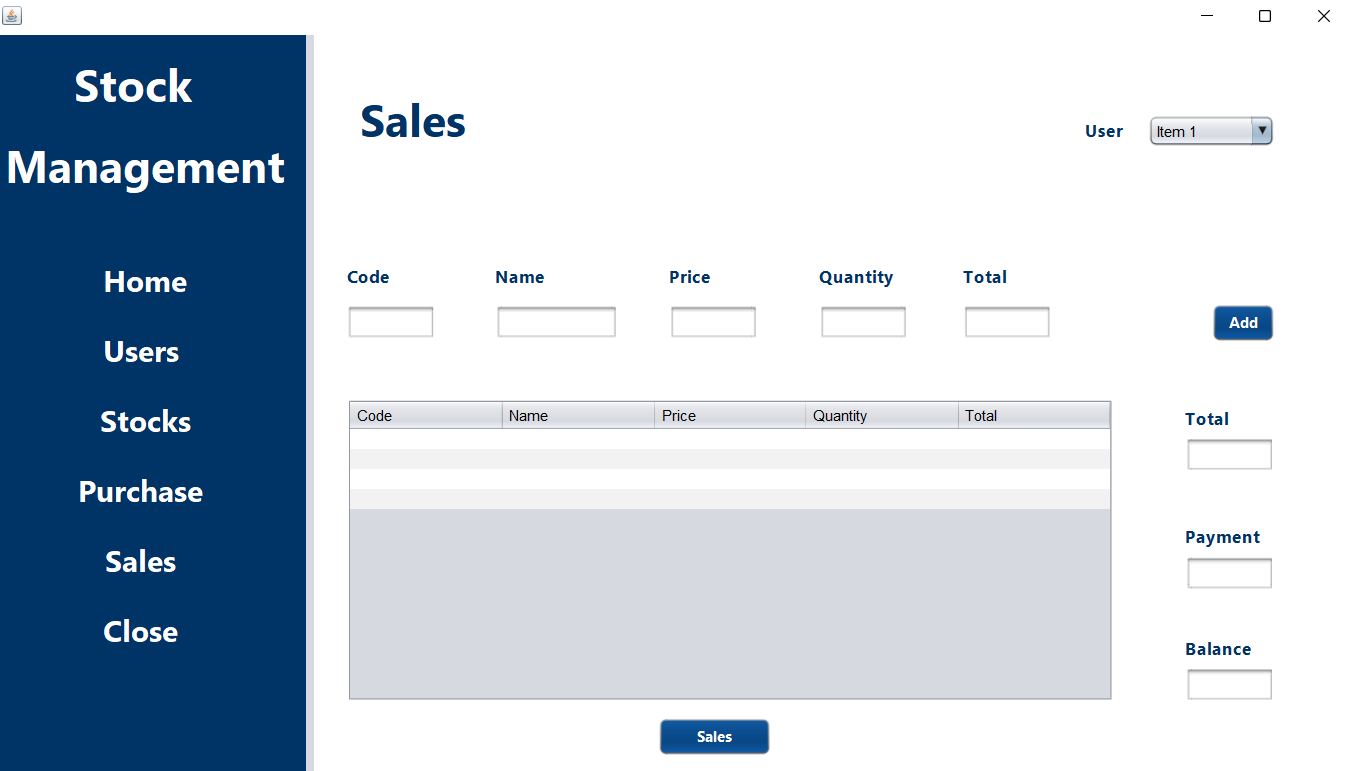Image resolution: width=1345 pixels, height=771 pixels.
Task: Select the Name input field
Action: pyautogui.click(x=556, y=321)
